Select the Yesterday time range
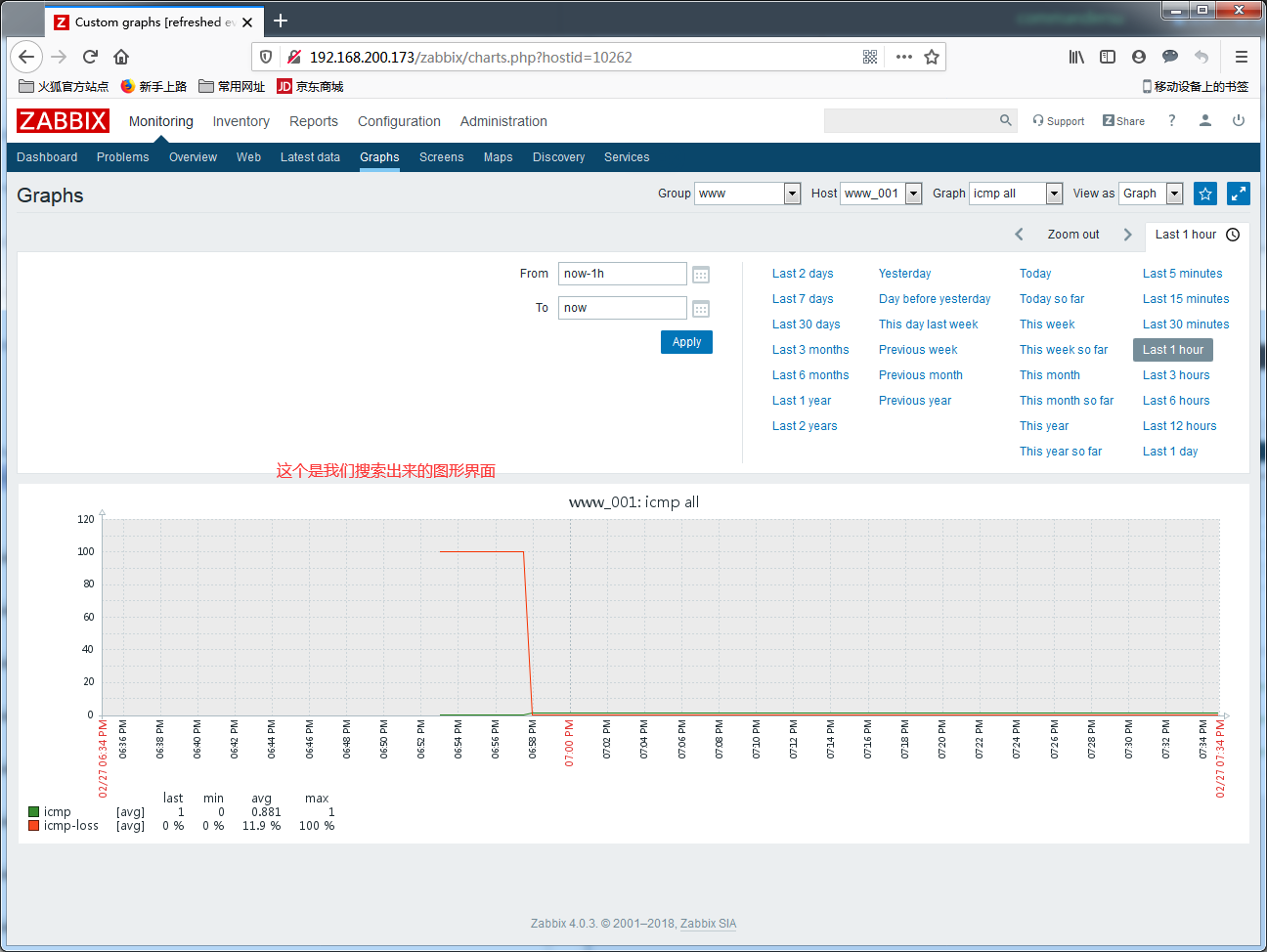Viewport: 1267px width, 952px height. (x=904, y=274)
